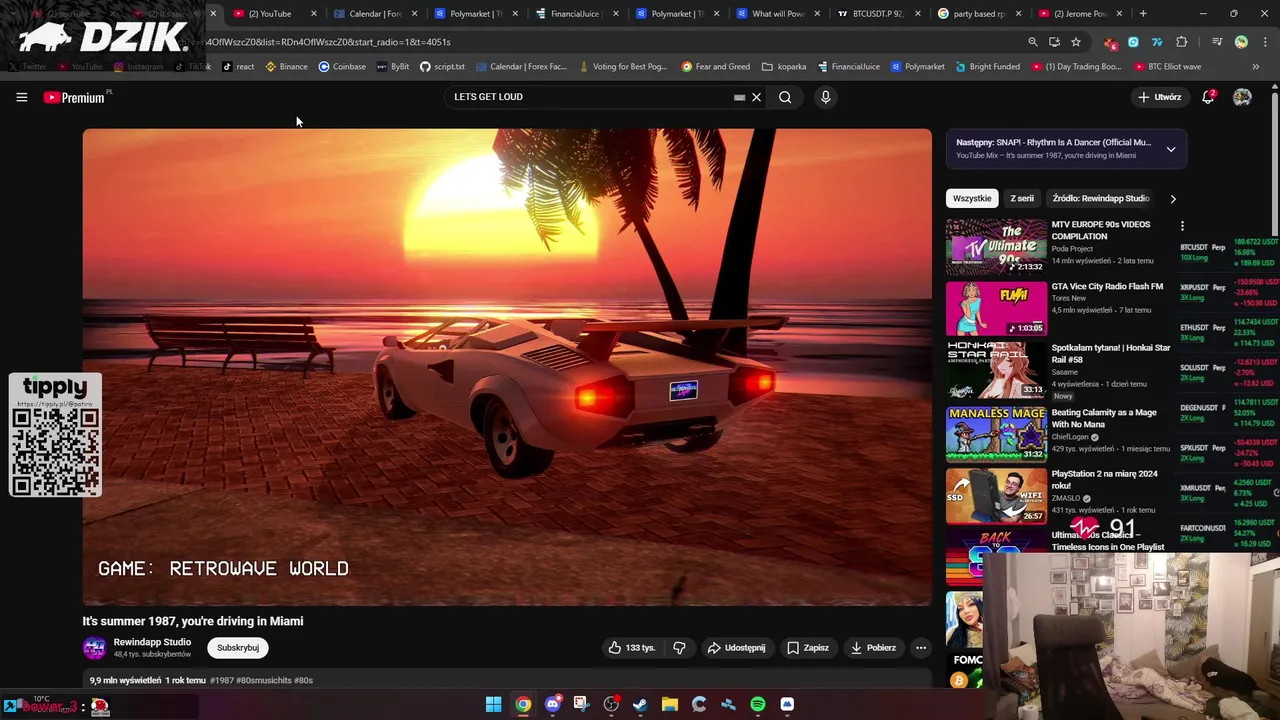The height and width of the screenshot is (720, 1280).
Task: Open more actions three-dot menu under video
Action: coord(921,647)
